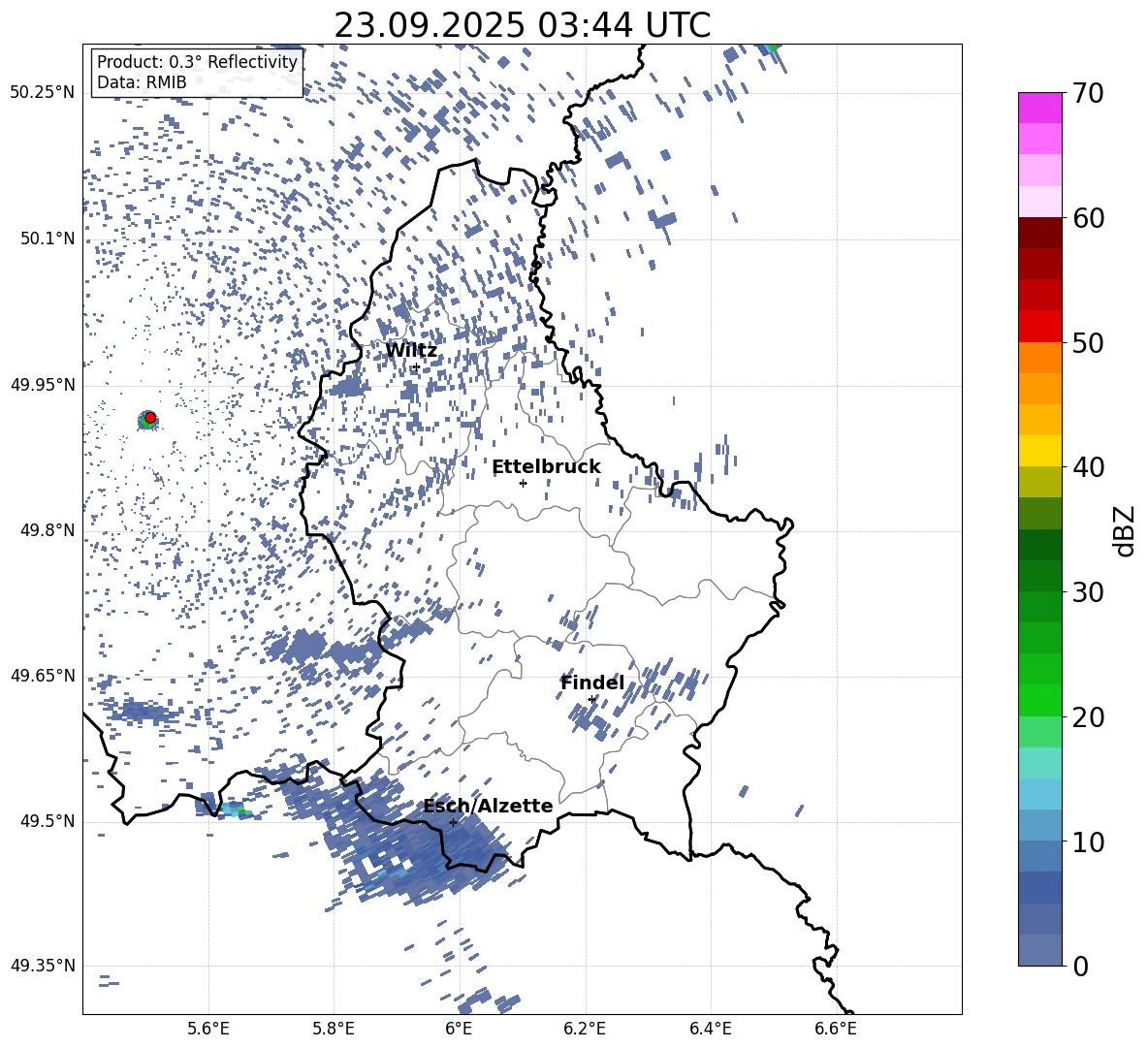Pick the yellow colorbar swatch above 40
Image resolution: width=1148 pixels, height=1048 pixels.
1039,451
